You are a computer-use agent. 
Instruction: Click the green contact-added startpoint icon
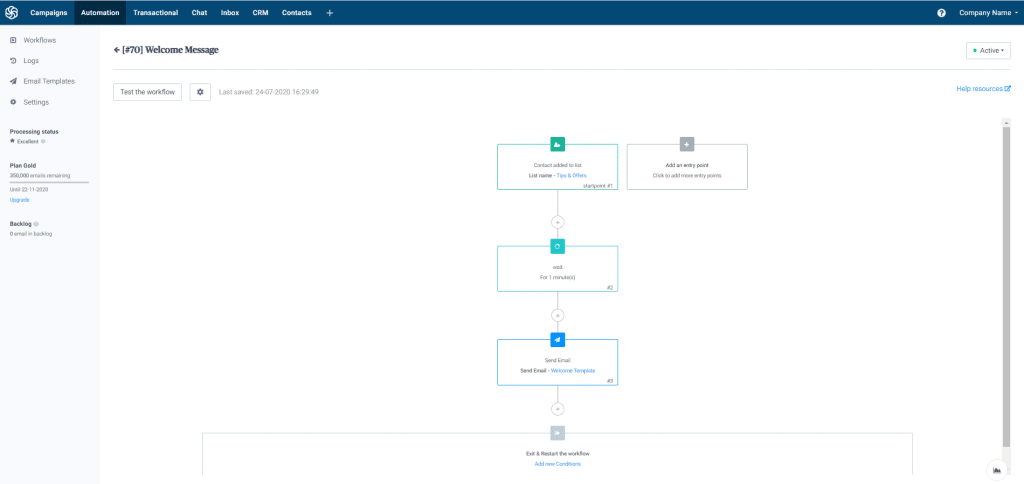[557, 144]
